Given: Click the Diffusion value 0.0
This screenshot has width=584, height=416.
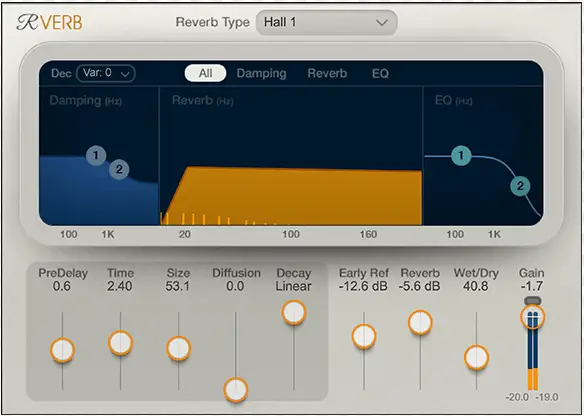Looking at the screenshot, I should tap(235, 286).
